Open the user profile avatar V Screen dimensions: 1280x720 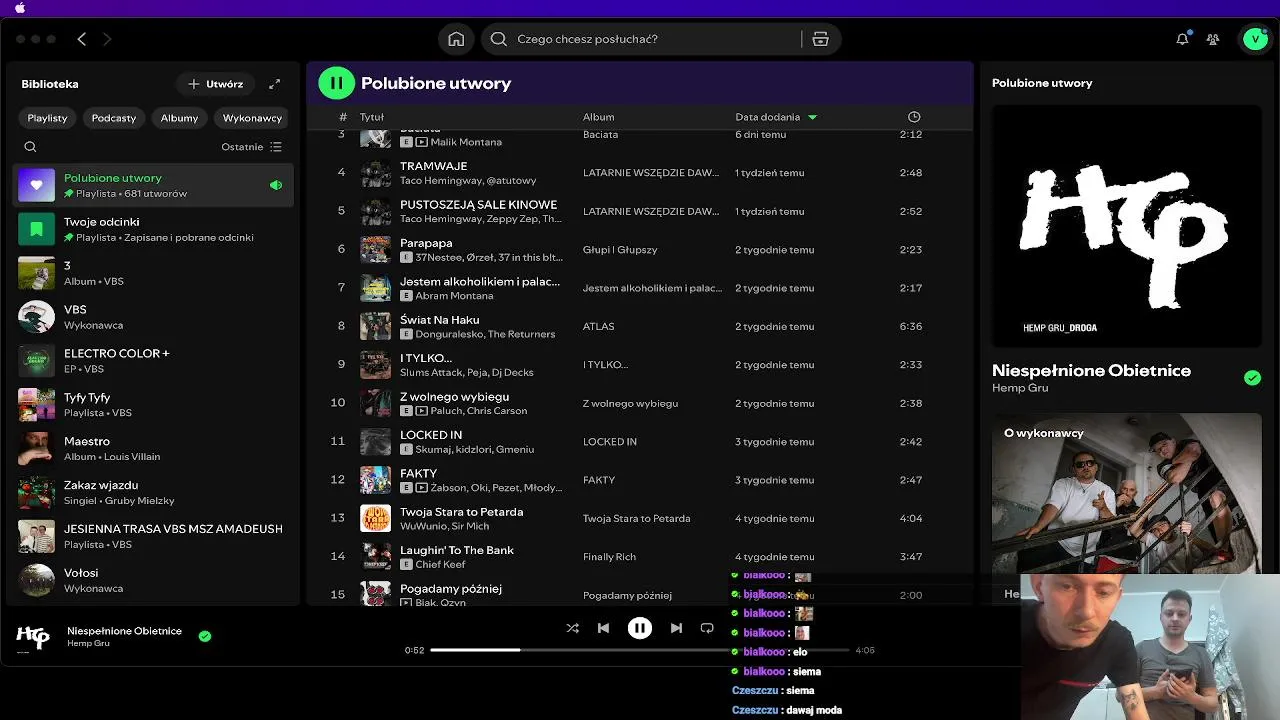point(1254,39)
